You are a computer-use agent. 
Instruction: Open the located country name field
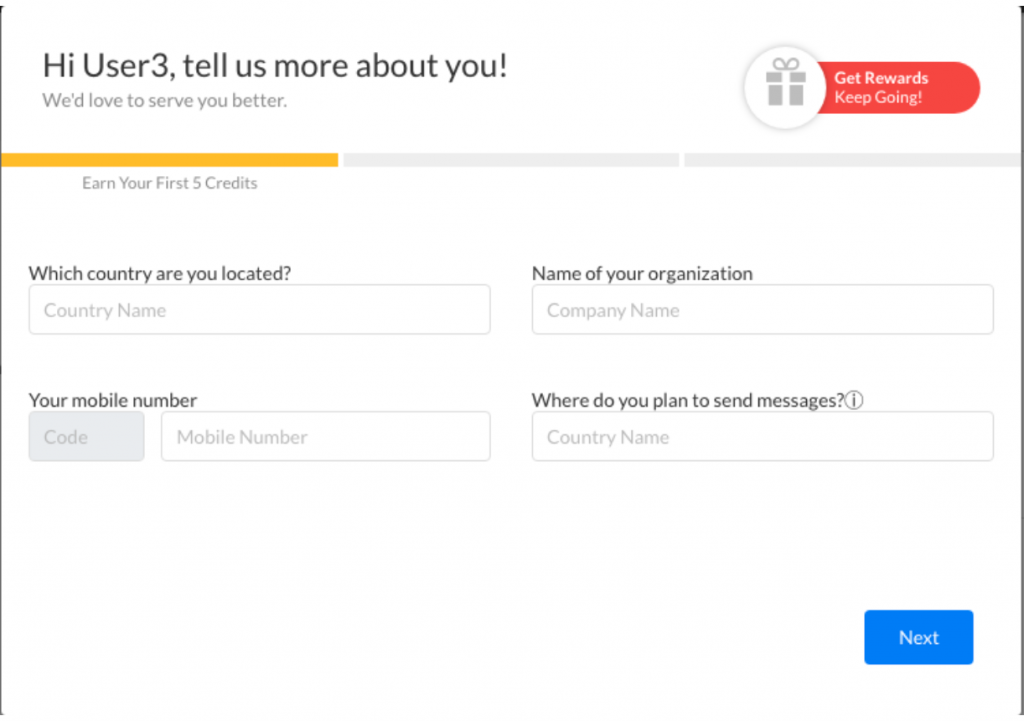coord(259,310)
